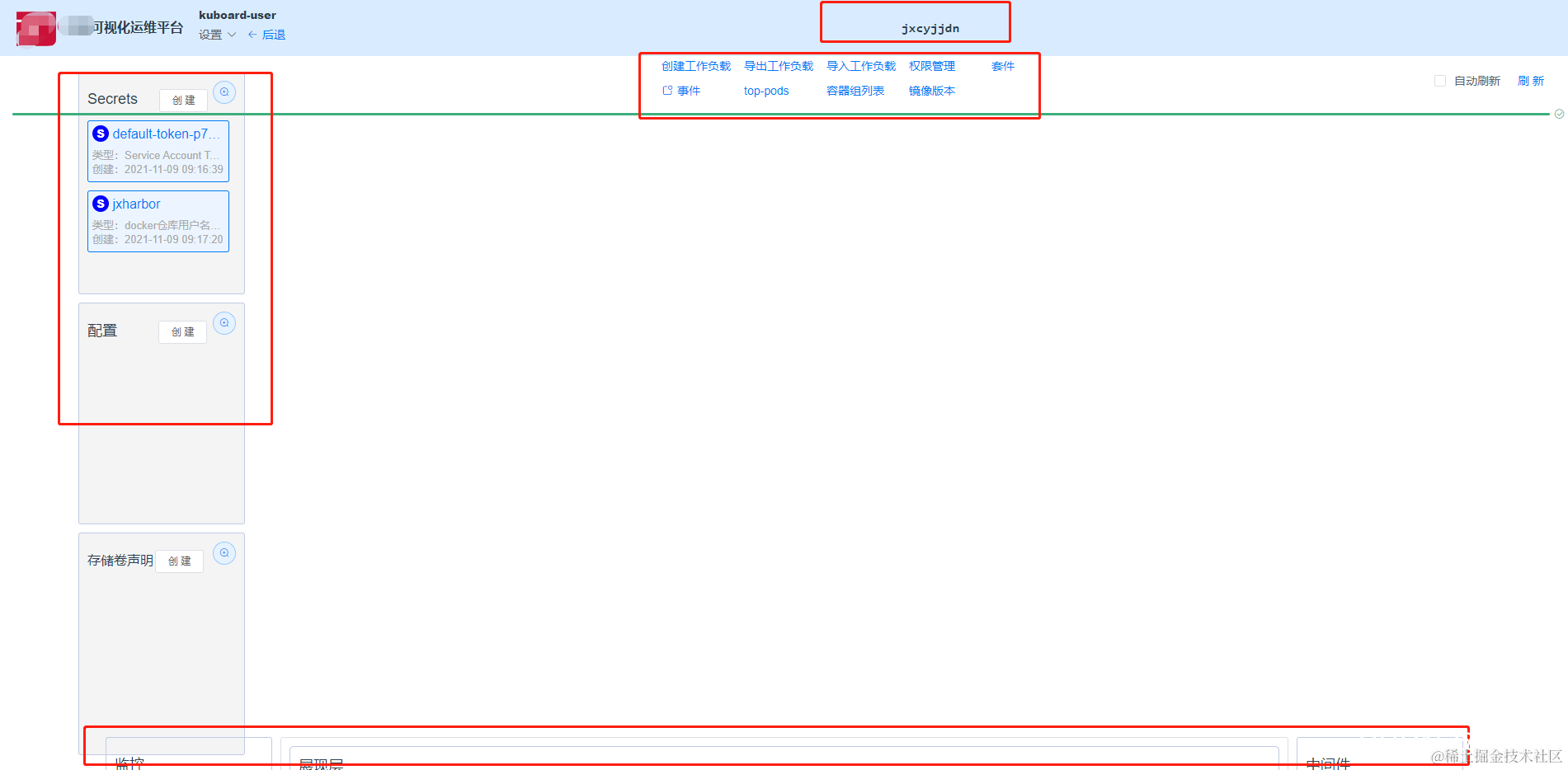Open 容器组列表

point(855,91)
